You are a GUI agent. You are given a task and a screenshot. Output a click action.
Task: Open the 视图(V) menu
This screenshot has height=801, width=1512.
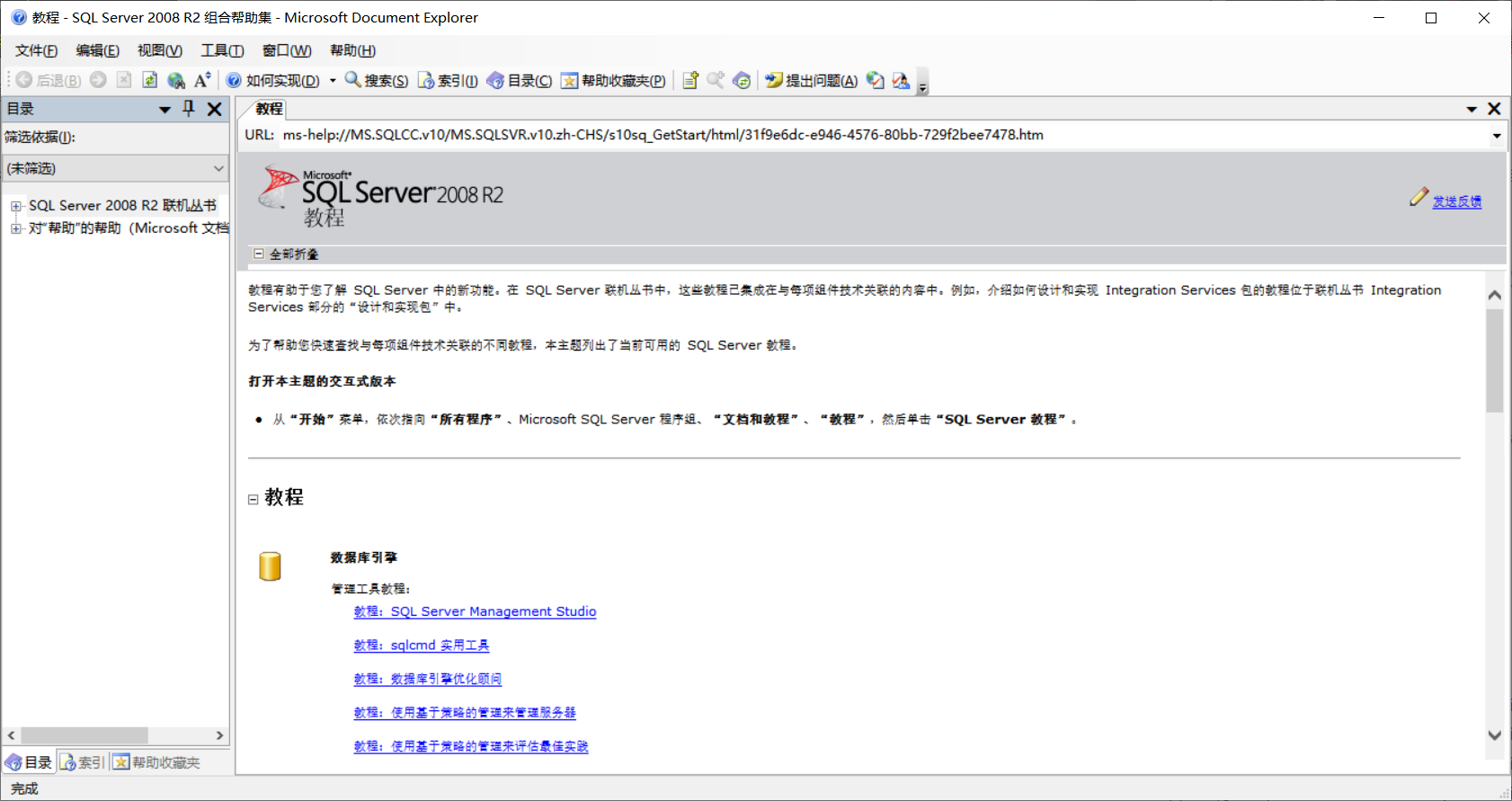tap(159, 50)
